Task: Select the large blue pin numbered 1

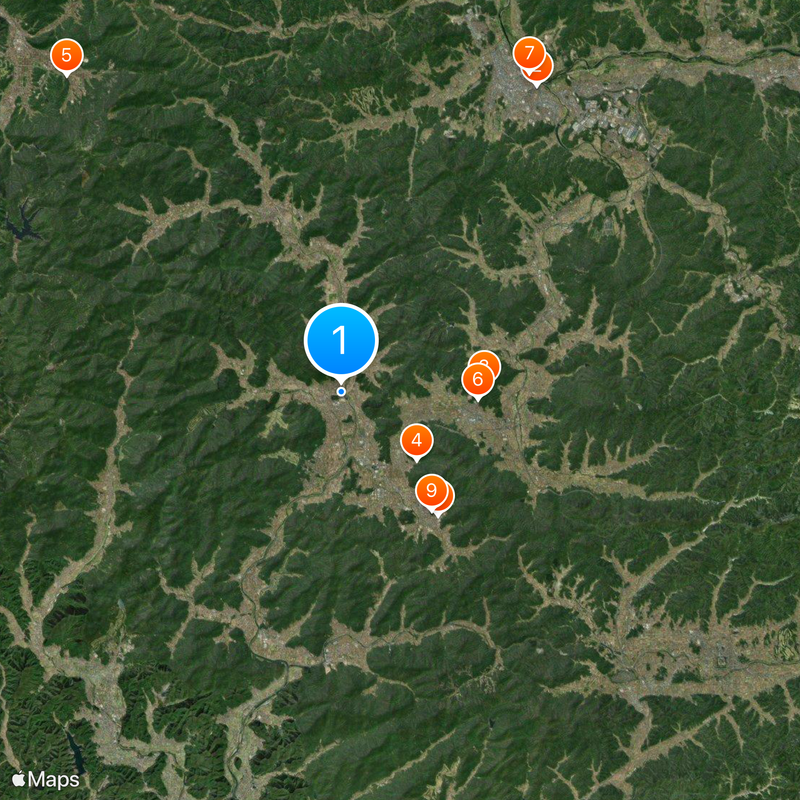Action: 341,340
